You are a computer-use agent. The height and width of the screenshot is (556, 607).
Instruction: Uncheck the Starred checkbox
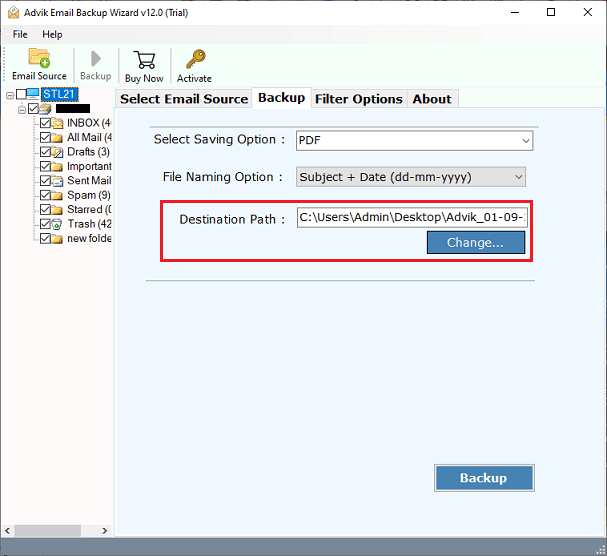click(45, 209)
